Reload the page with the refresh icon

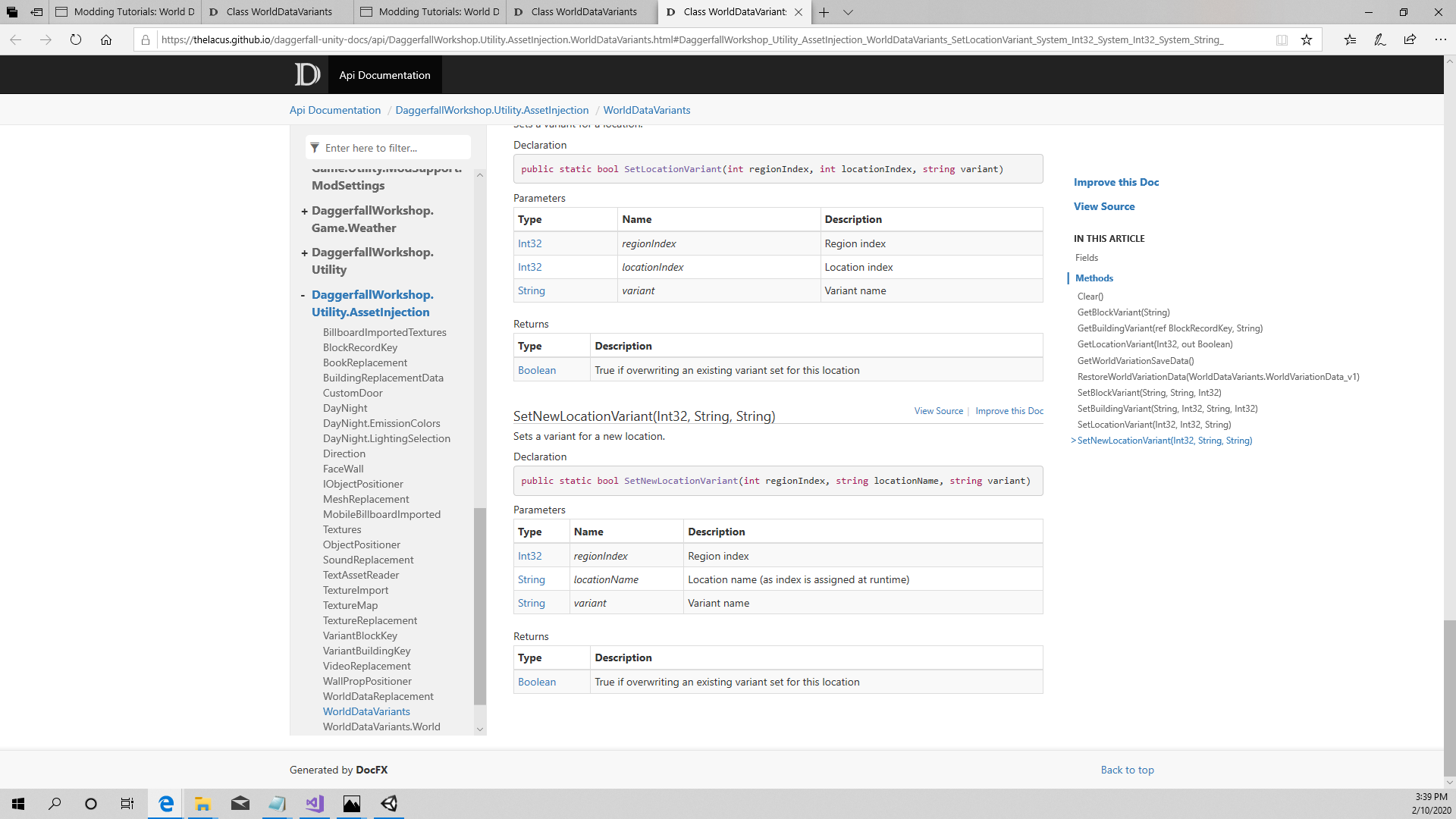pyautogui.click(x=76, y=39)
